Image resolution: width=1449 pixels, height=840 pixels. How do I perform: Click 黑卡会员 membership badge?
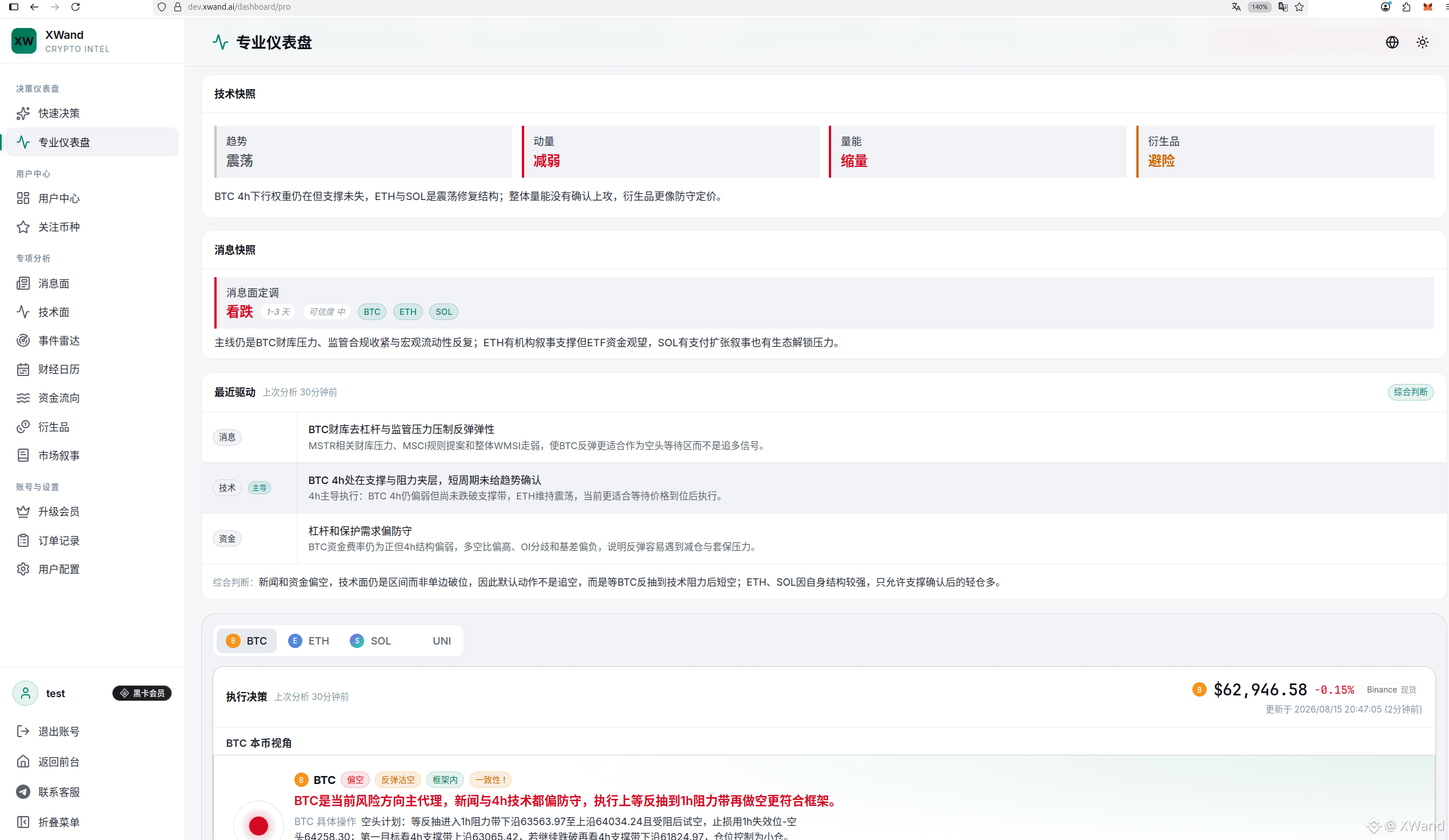(142, 693)
